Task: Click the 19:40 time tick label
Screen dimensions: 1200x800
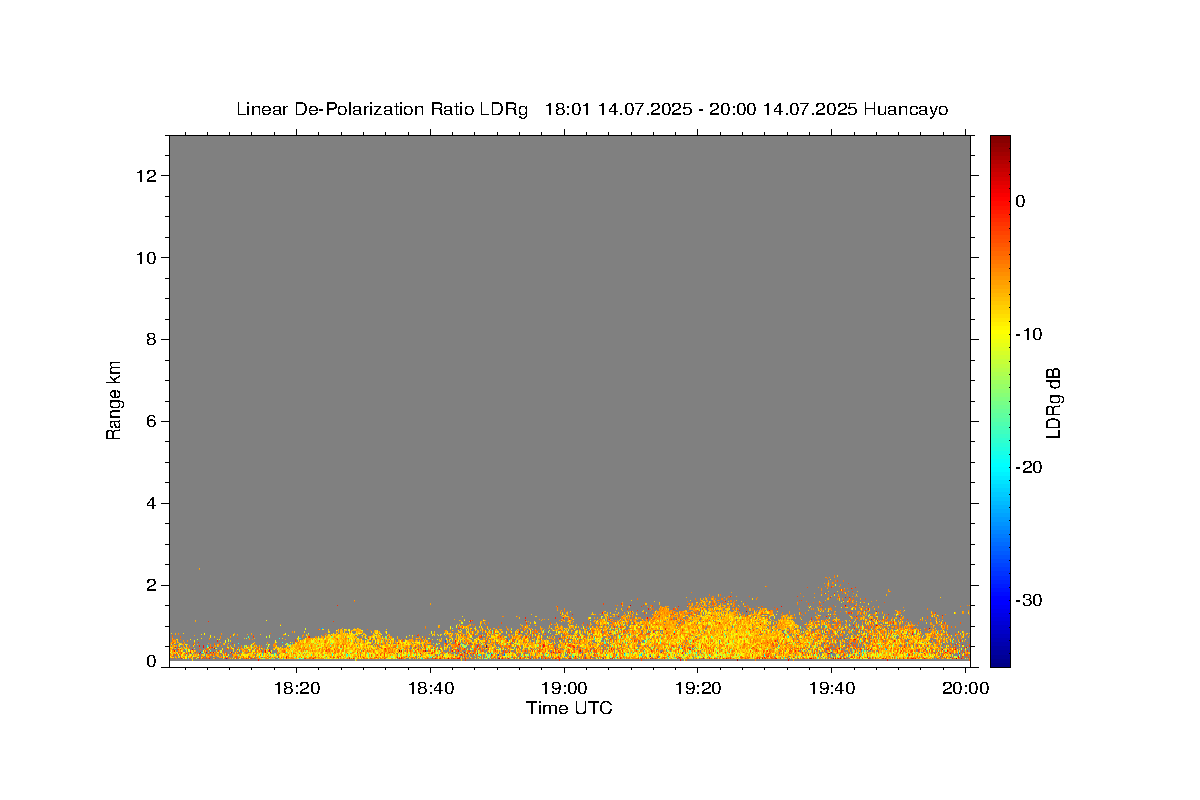Action: click(832, 688)
